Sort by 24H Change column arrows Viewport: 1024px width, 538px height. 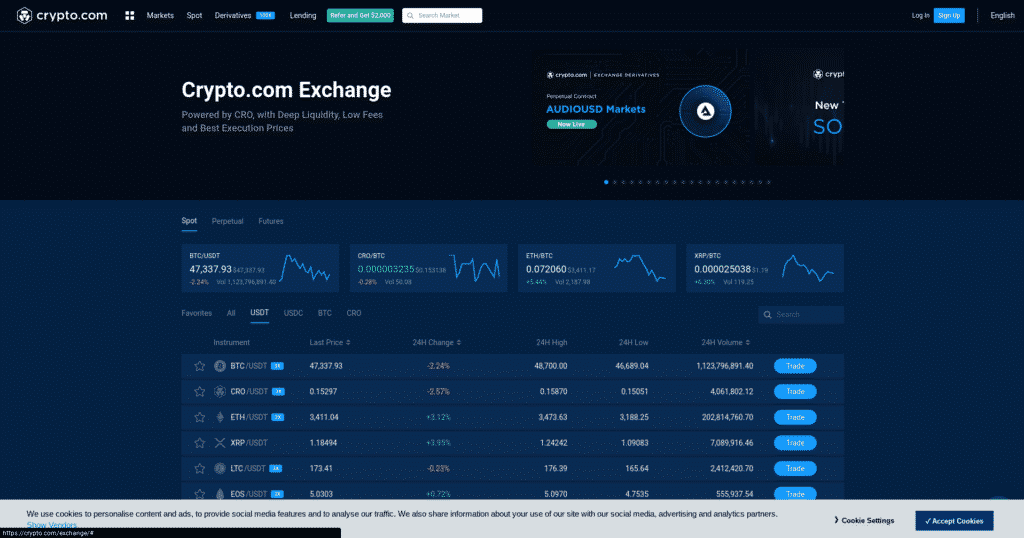[458, 343]
